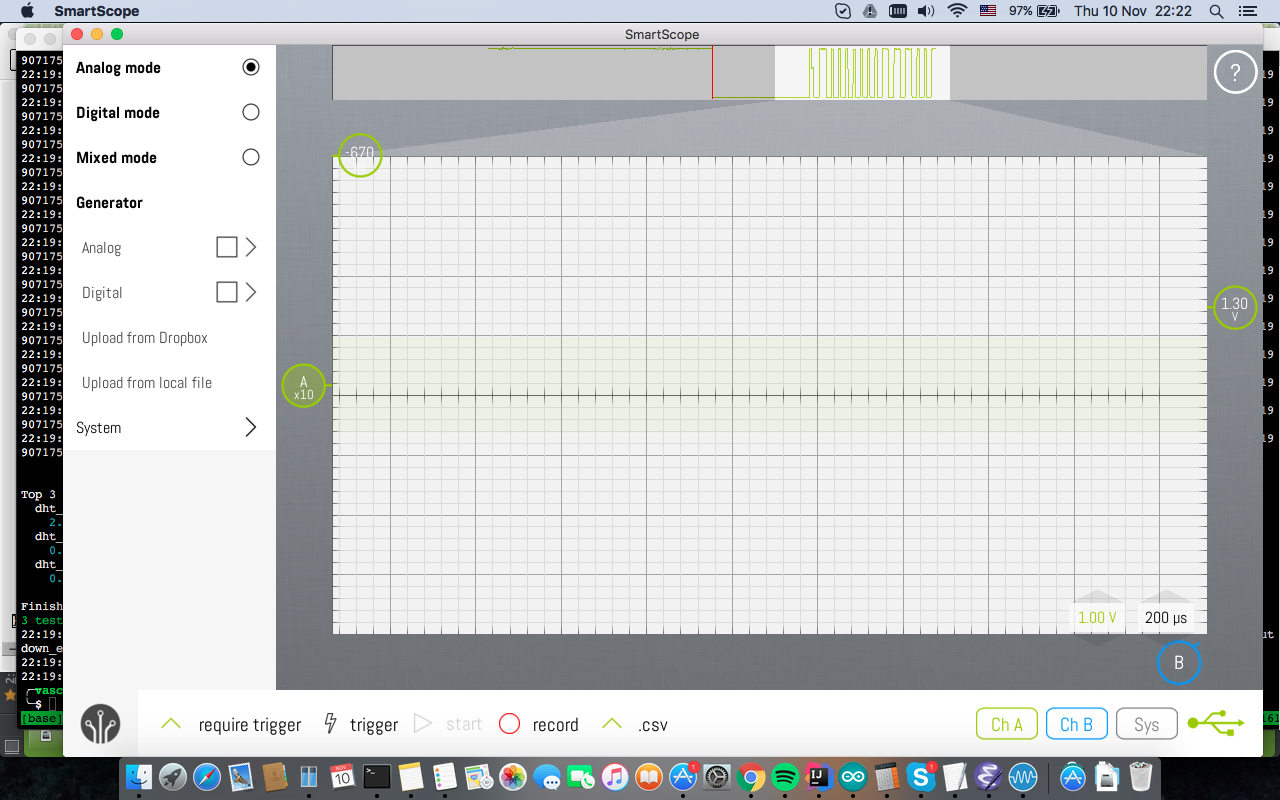Click Upload from Dropbox
Viewport: 1280px width, 800px height.
(x=145, y=337)
